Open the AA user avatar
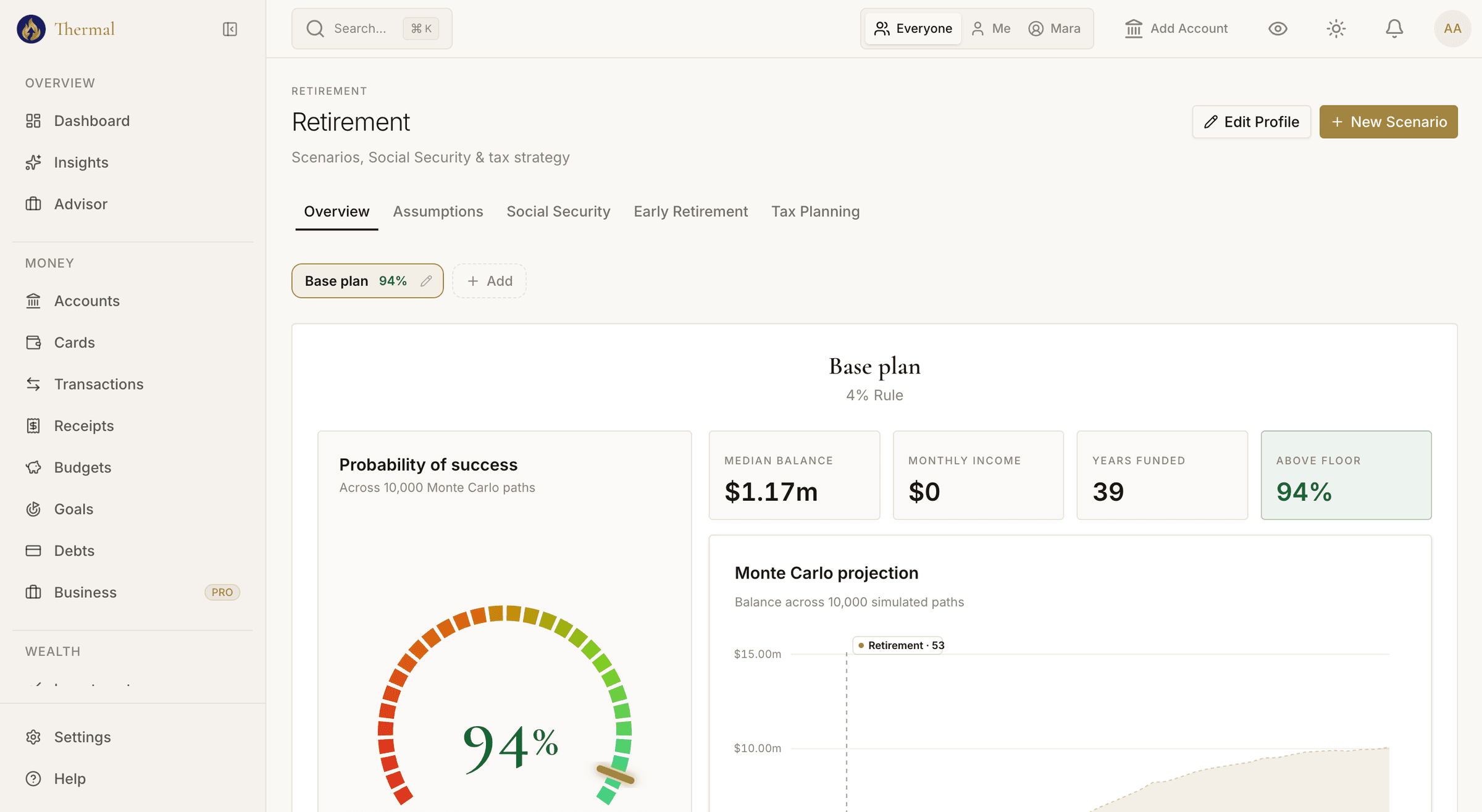Screen dimensions: 1482x812 tap(1452, 28)
